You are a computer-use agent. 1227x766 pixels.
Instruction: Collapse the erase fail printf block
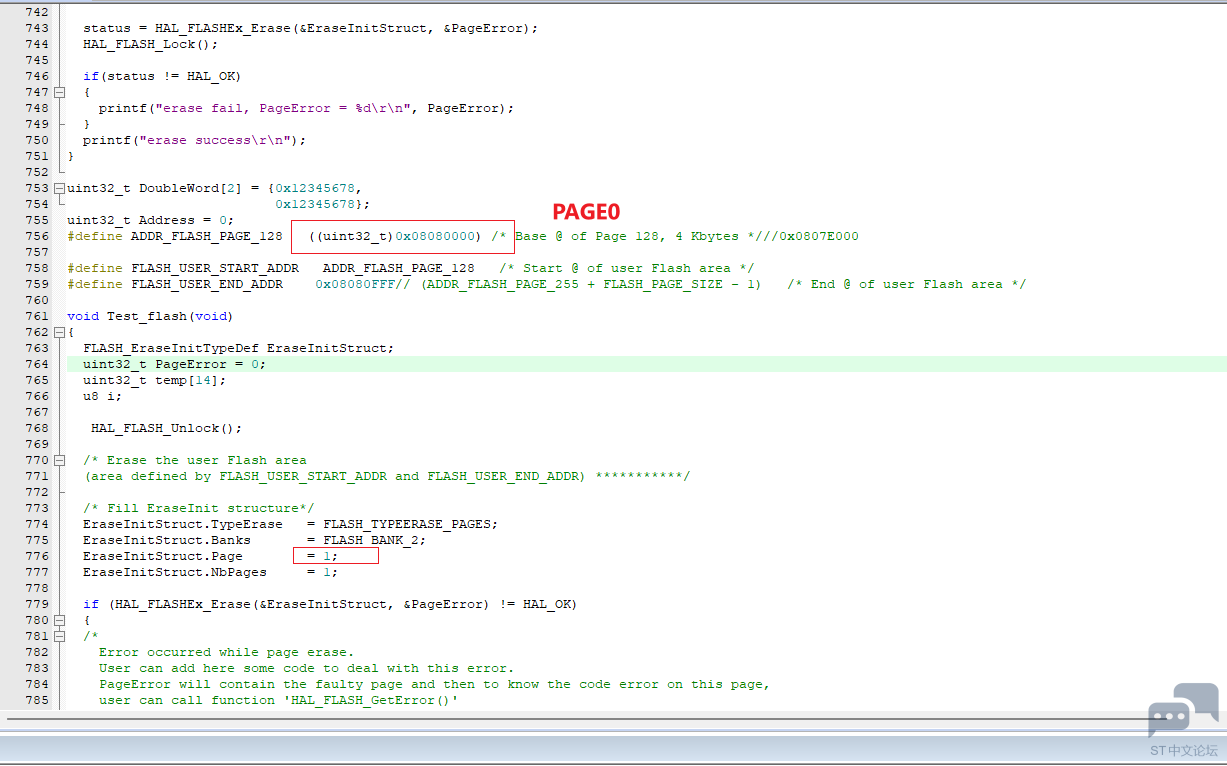60,92
